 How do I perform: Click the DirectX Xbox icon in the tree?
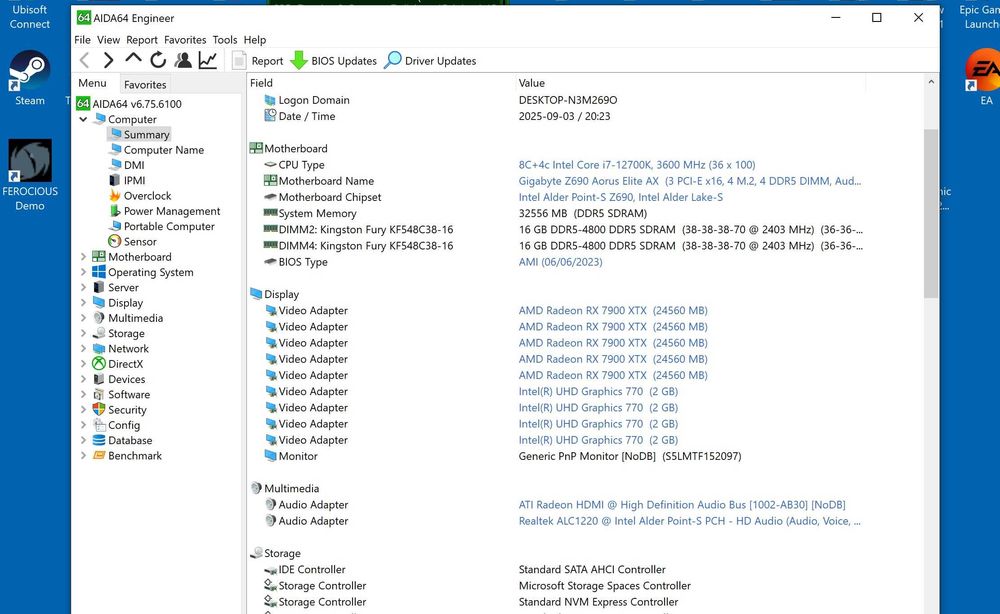tap(99, 364)
